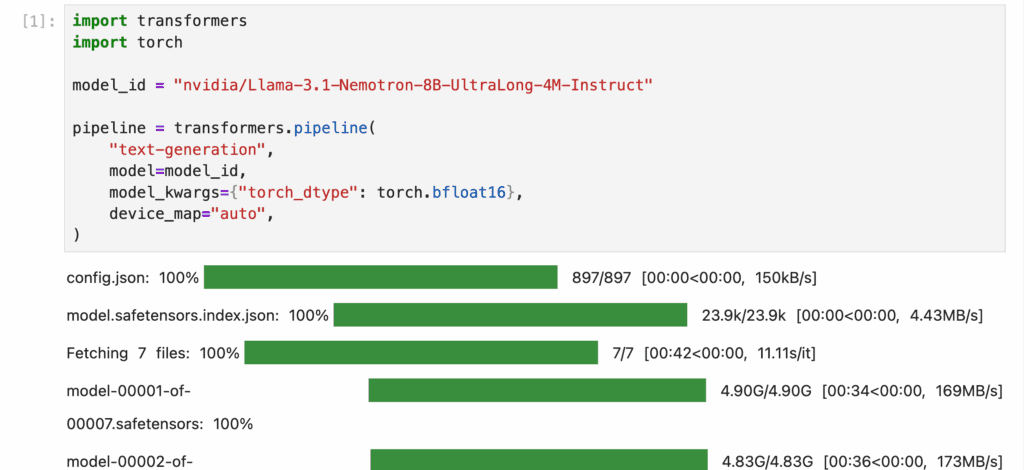Screen dimensions: 1024x470
Task: Click the 23.9k/23.9k transfer stats text
Action: pyautogui.click(x=743, y=315)
